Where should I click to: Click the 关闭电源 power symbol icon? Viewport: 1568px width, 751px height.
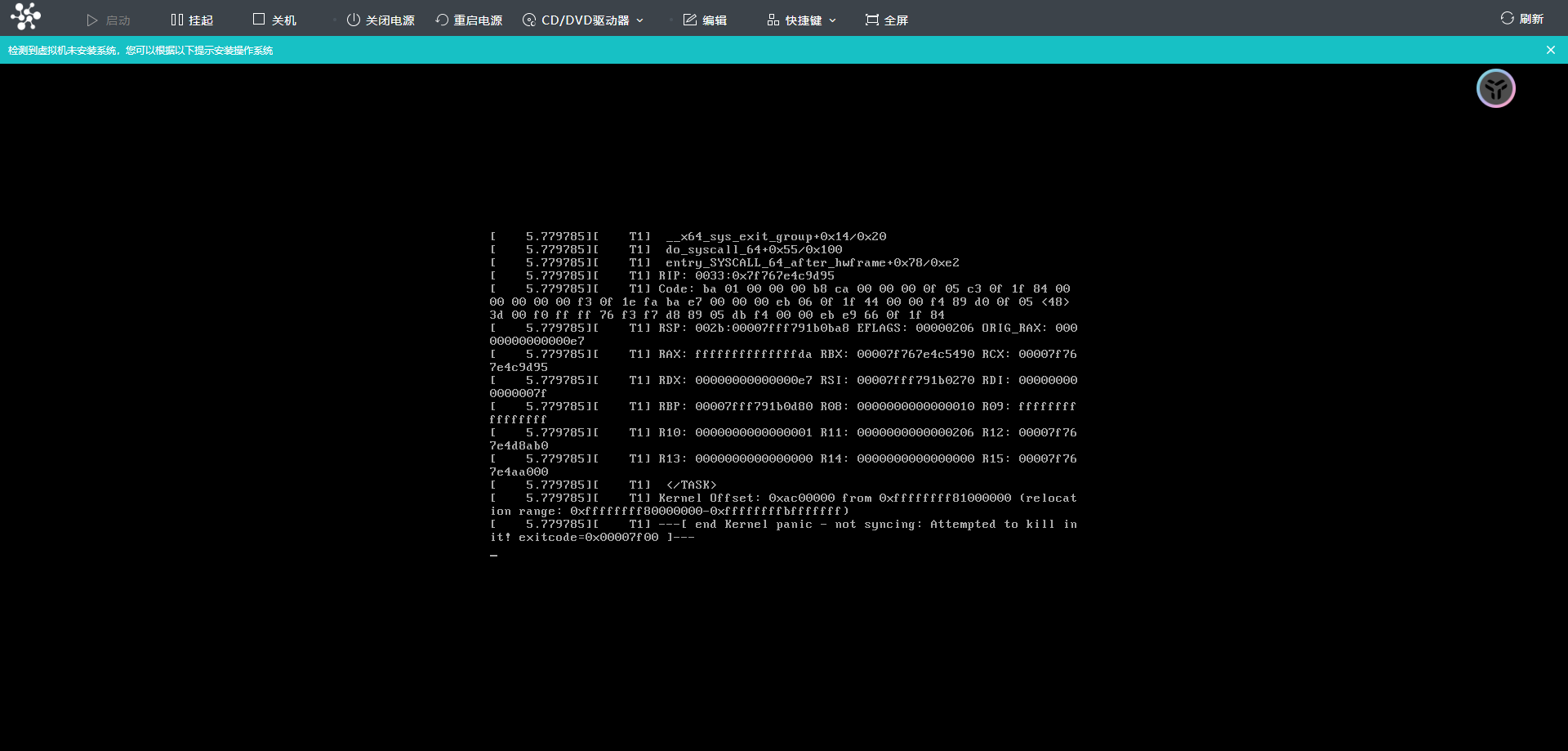(x=354, y=20)
